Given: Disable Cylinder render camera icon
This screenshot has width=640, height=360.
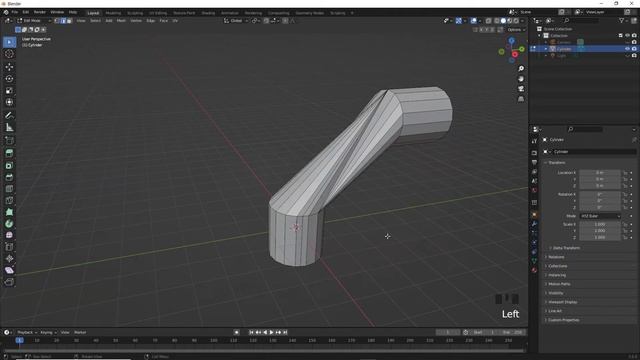Looking at the screenshot, I should click(x=634, y=49).
